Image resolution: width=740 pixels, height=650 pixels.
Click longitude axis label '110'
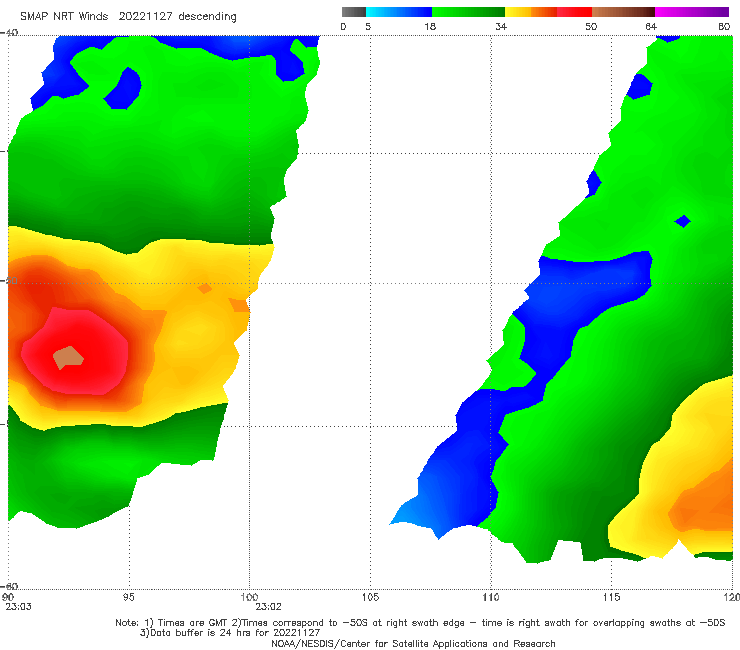point(491,597)
